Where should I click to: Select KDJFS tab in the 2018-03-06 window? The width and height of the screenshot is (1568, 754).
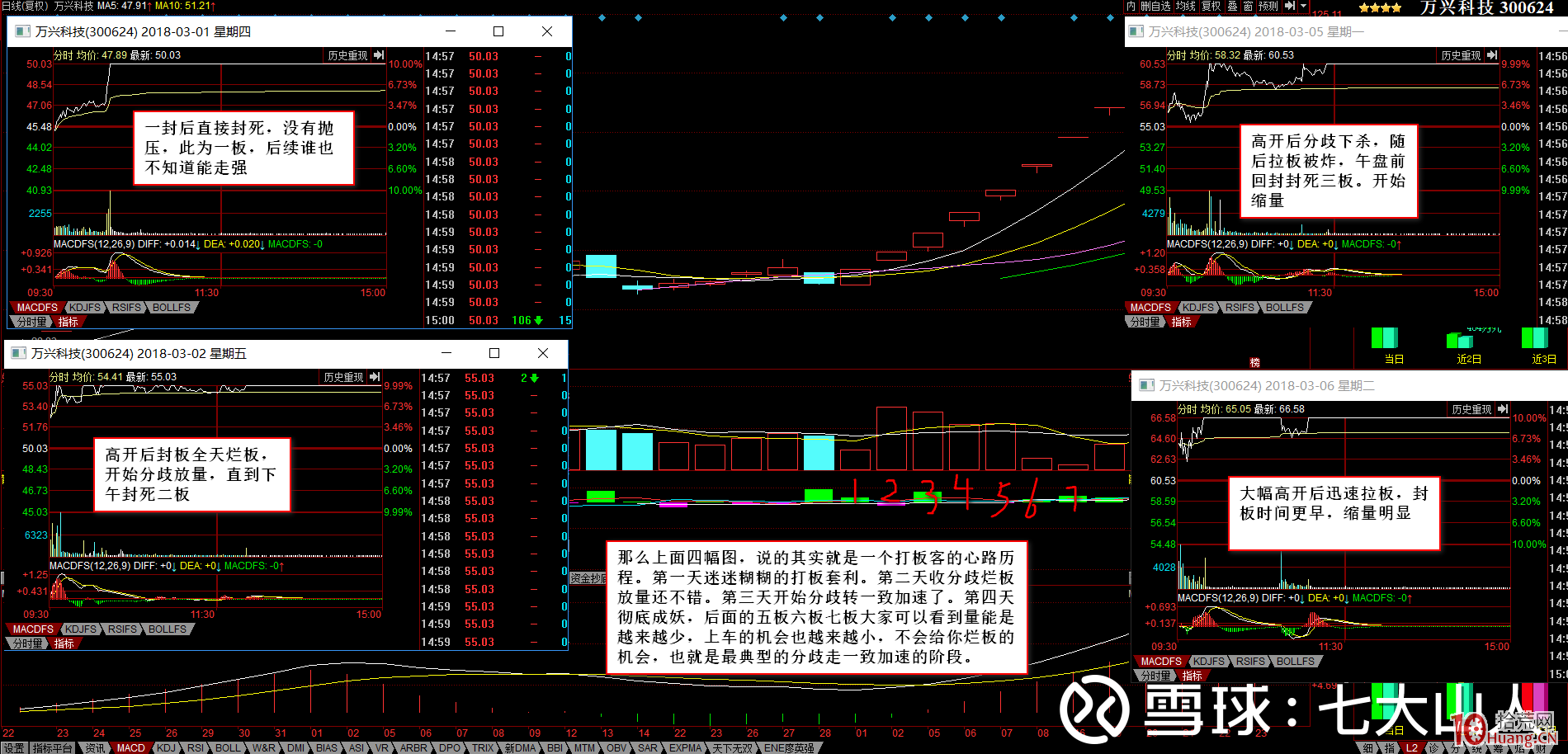[1209, 662]
